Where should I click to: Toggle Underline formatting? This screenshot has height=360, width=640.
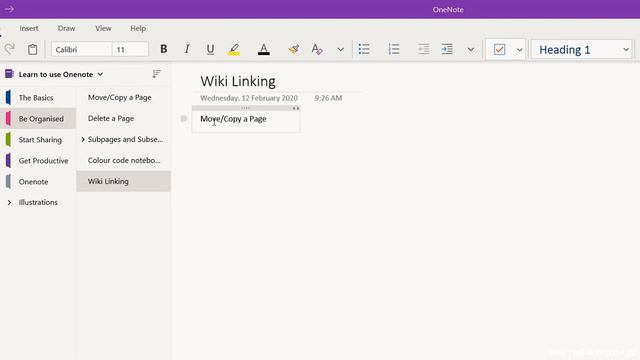[x=210, y=49]
